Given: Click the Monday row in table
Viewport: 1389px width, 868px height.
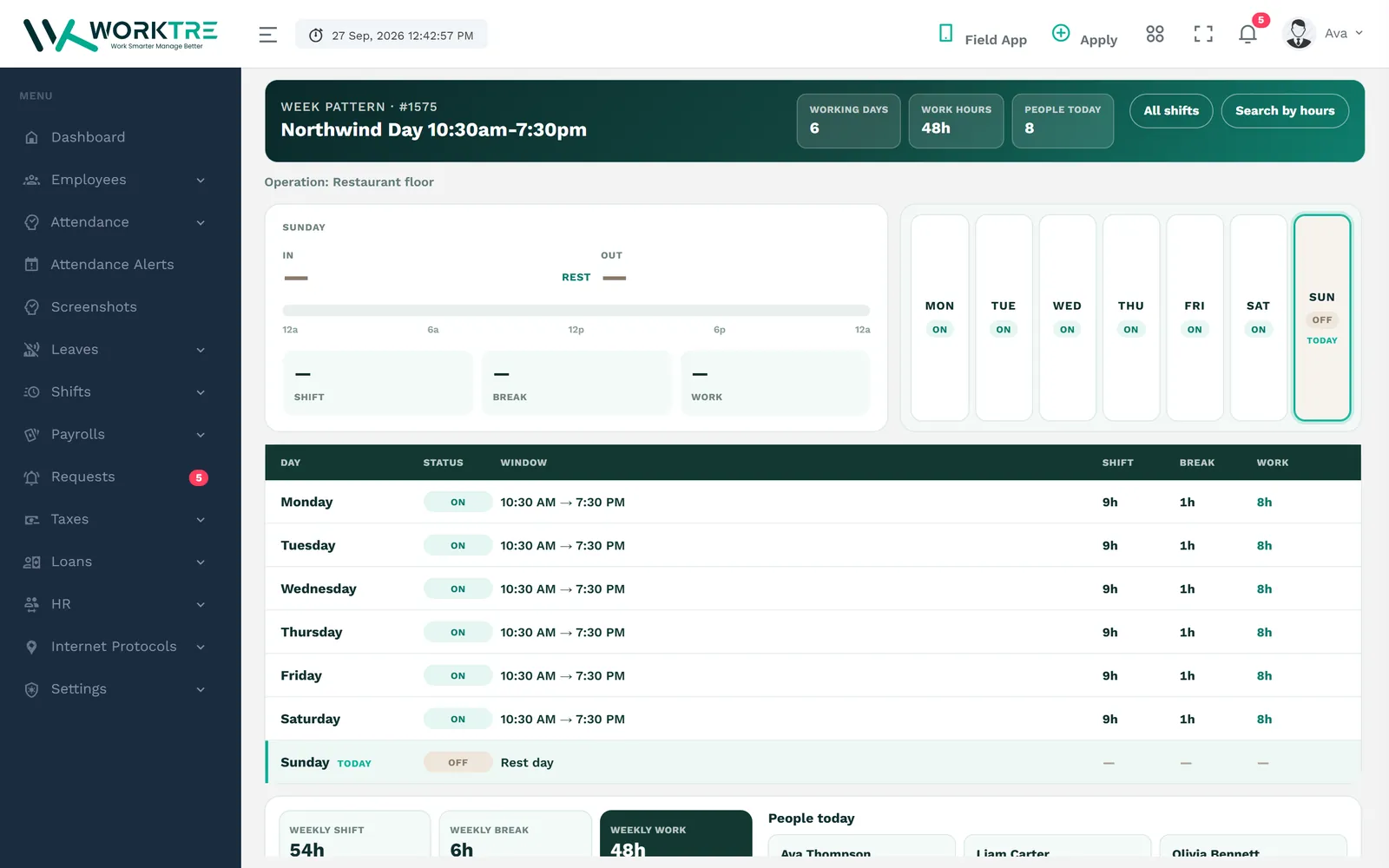Looking at the screenshot, I should pos(813,502).
